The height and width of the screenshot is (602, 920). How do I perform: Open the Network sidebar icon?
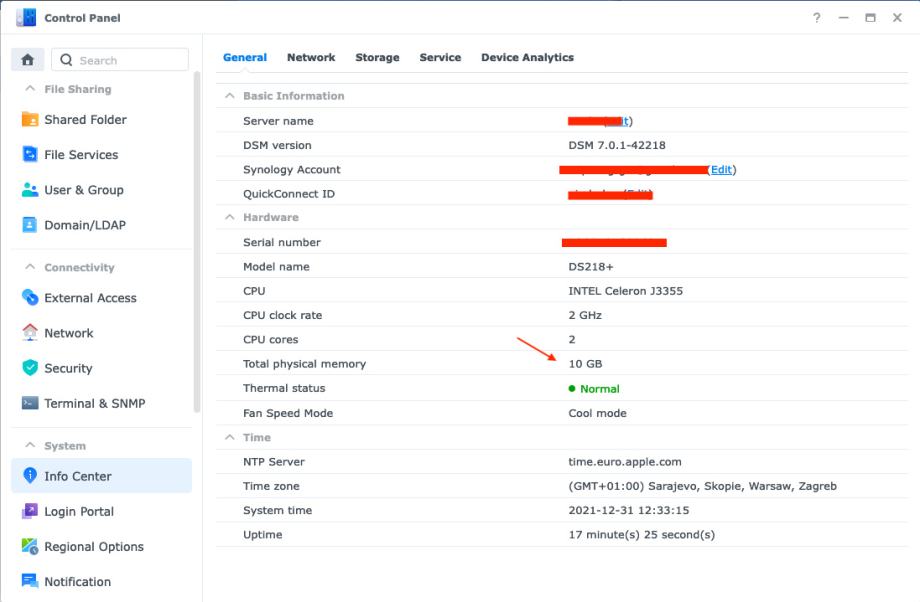point(29,333)
